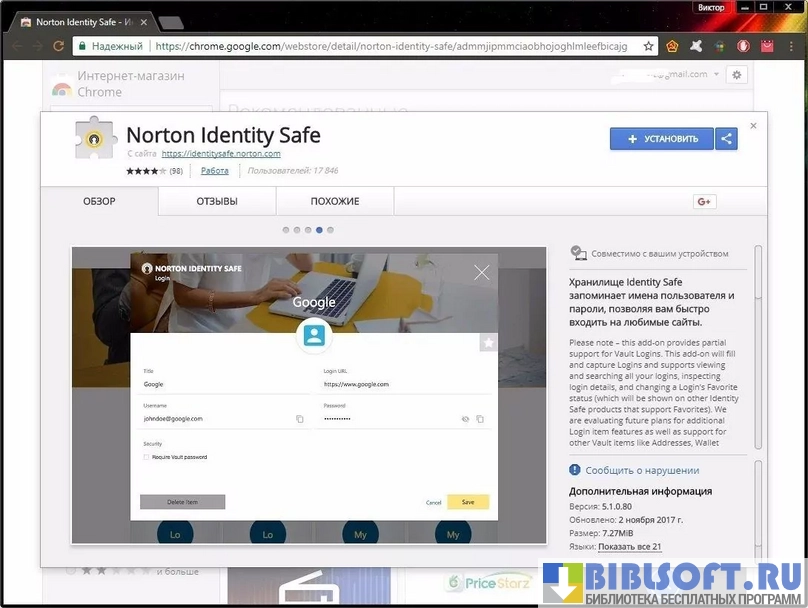Copy the username in the screenshot
The width and height of the screenshot is (808, 608).
pos(299,419)
